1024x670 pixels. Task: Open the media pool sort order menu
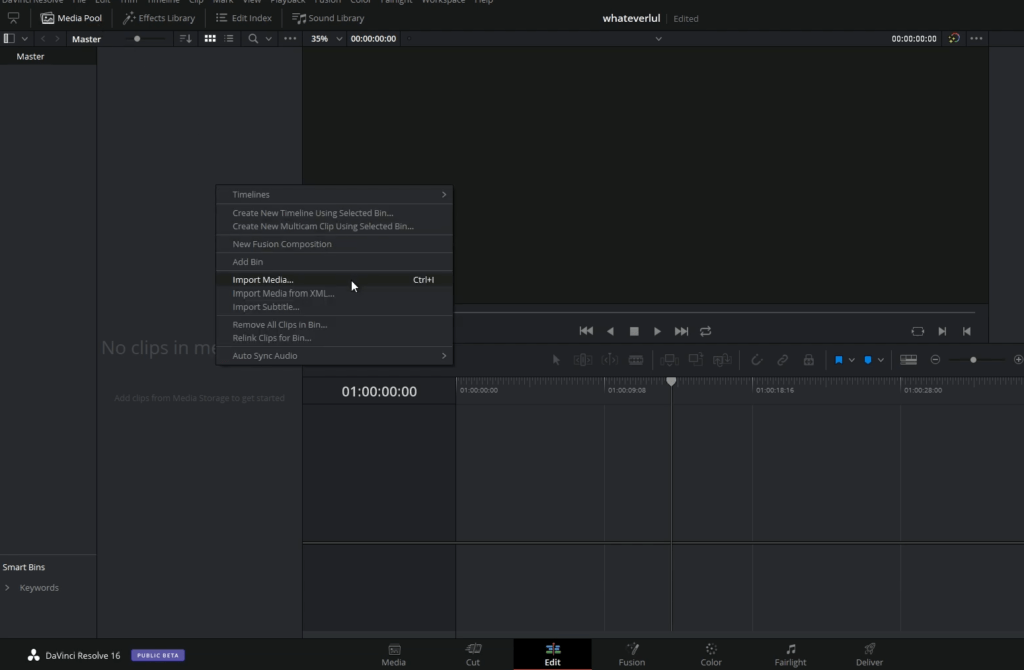[185, 39]
